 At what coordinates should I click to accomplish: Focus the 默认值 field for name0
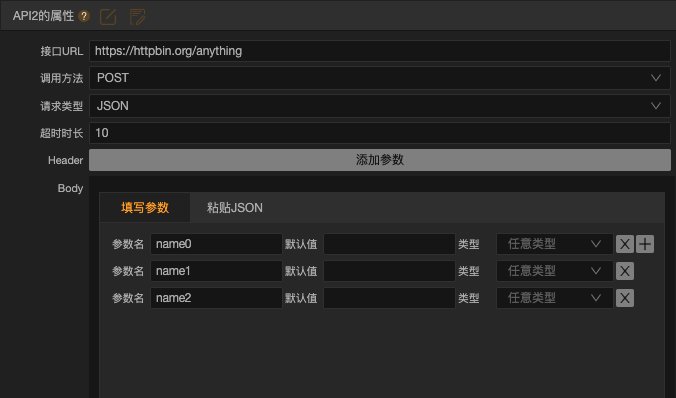pyautogui.click(x=389, y=244)
